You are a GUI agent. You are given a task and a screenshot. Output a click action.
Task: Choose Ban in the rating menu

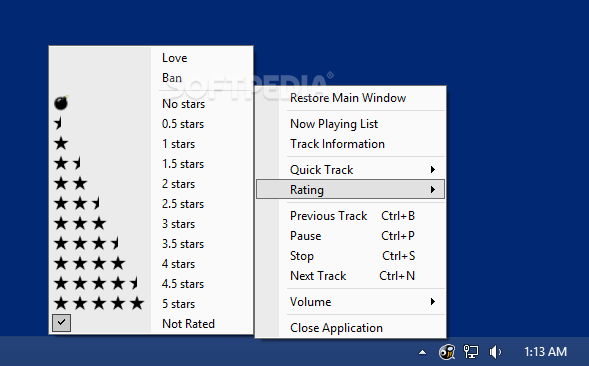(172, 78)
